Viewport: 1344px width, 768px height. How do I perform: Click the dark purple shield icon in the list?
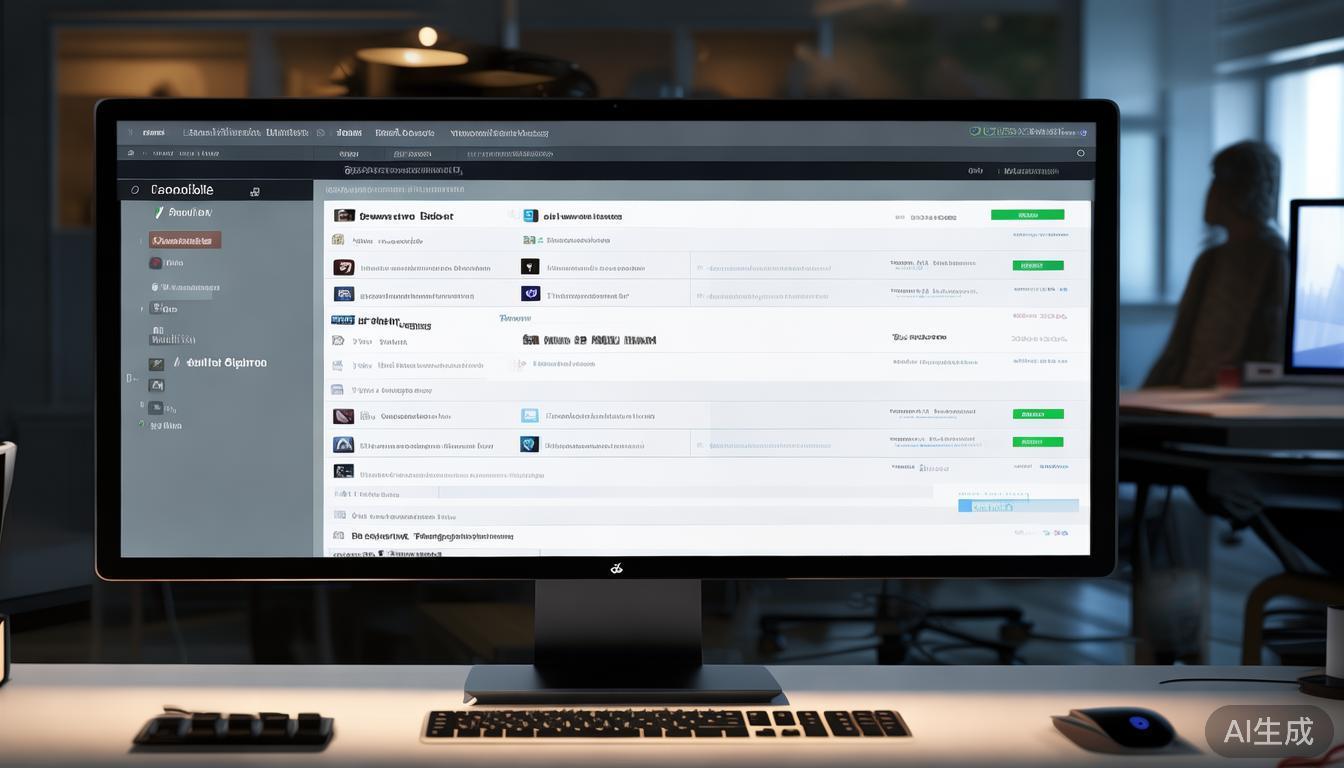coord(530,294)
